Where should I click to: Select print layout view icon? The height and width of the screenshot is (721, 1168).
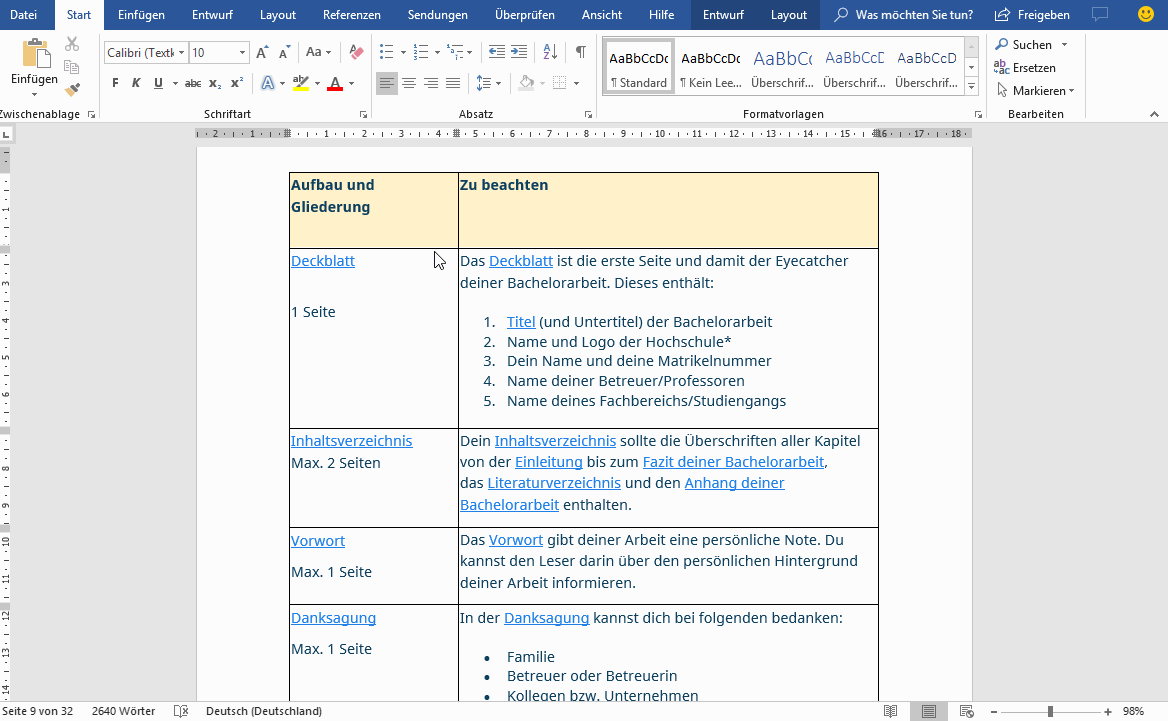(928, 711)
